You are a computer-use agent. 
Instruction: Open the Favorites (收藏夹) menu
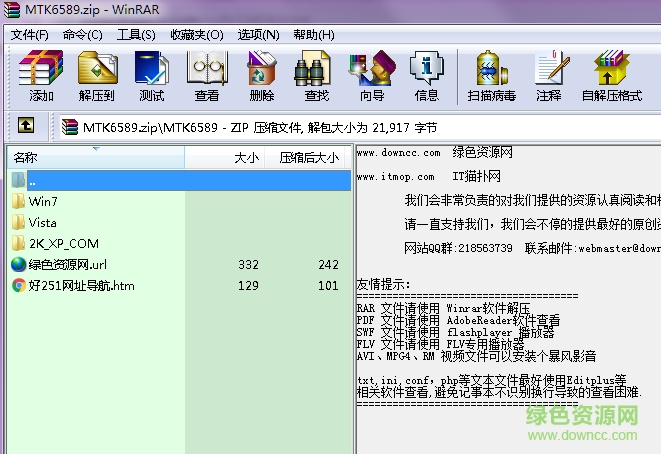click(x=197, y=35)
